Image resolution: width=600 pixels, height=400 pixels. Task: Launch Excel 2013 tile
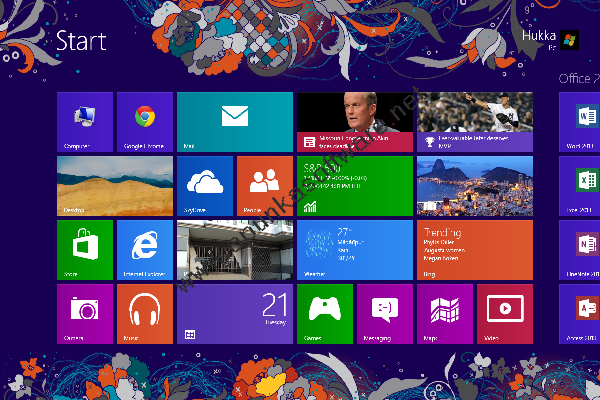click(x=579, y=186)
